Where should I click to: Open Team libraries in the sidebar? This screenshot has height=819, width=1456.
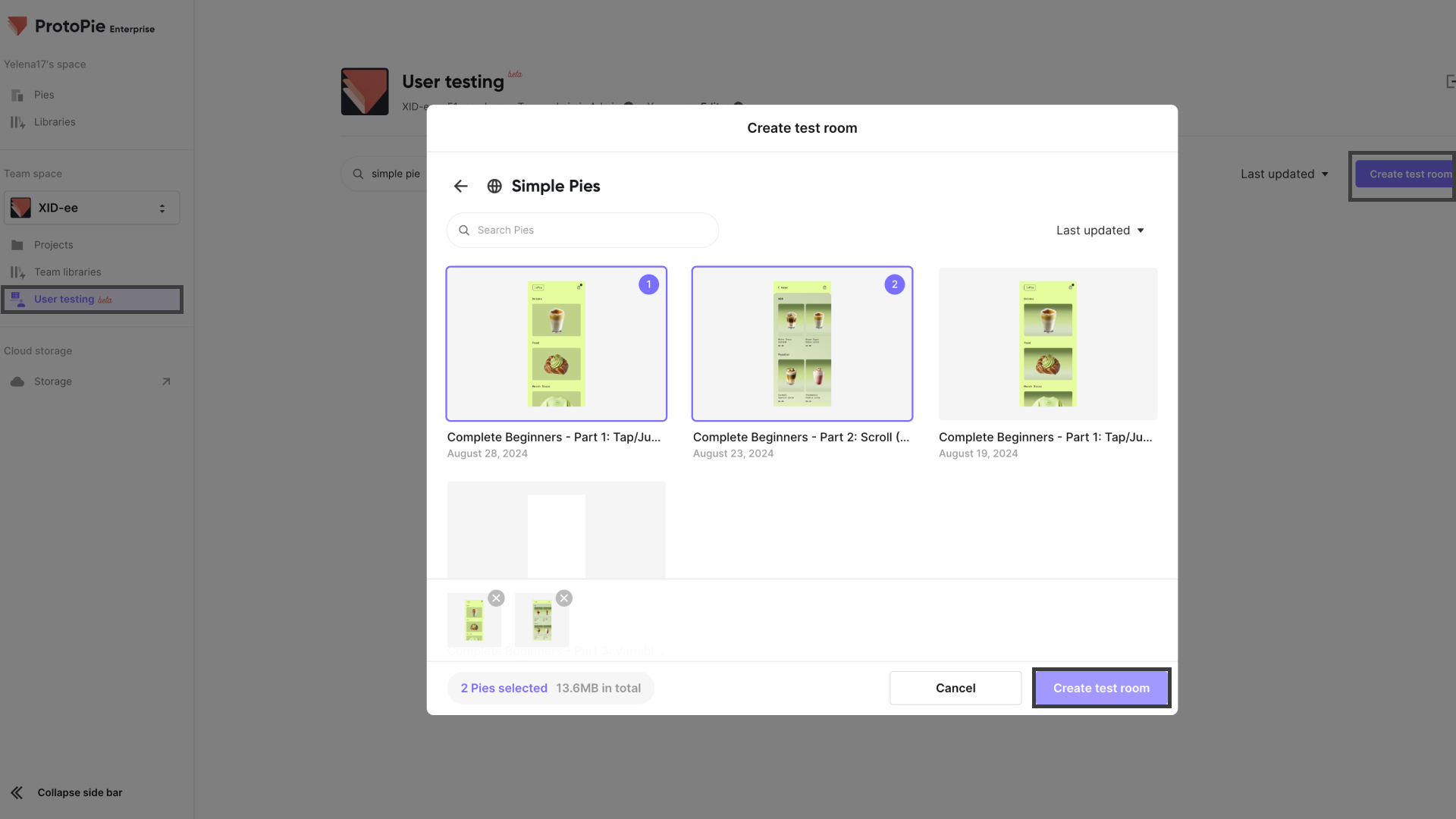(67, 272)
